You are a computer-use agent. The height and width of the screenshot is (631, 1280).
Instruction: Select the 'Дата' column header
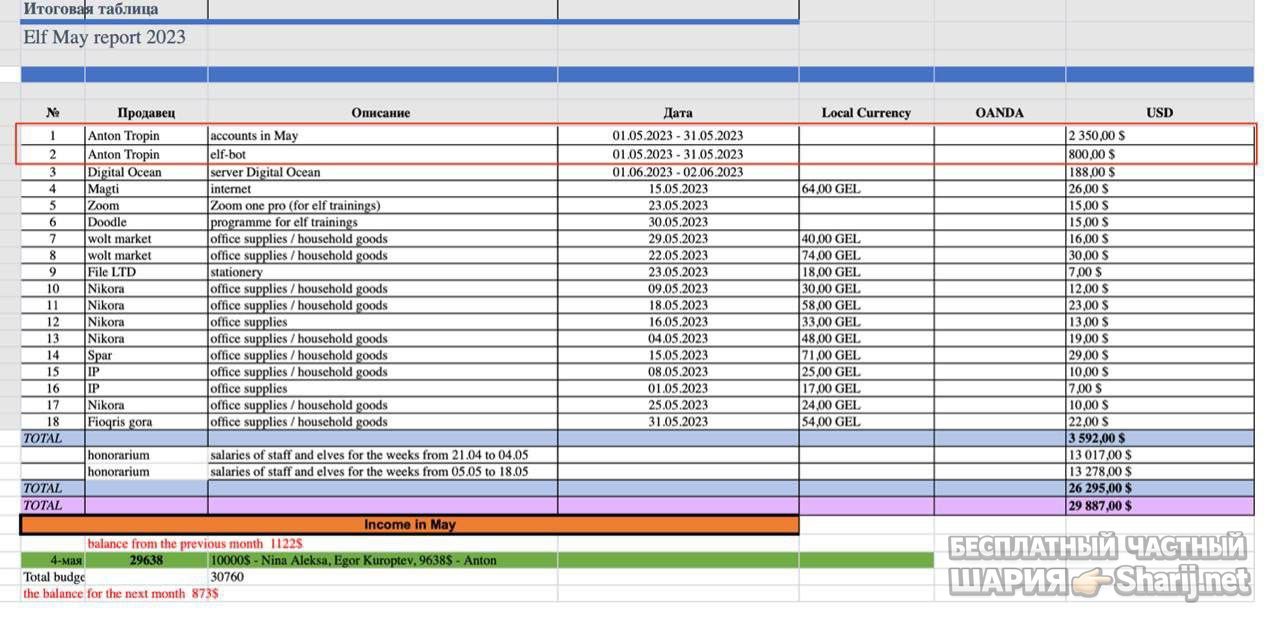click(x=678, y=112)
